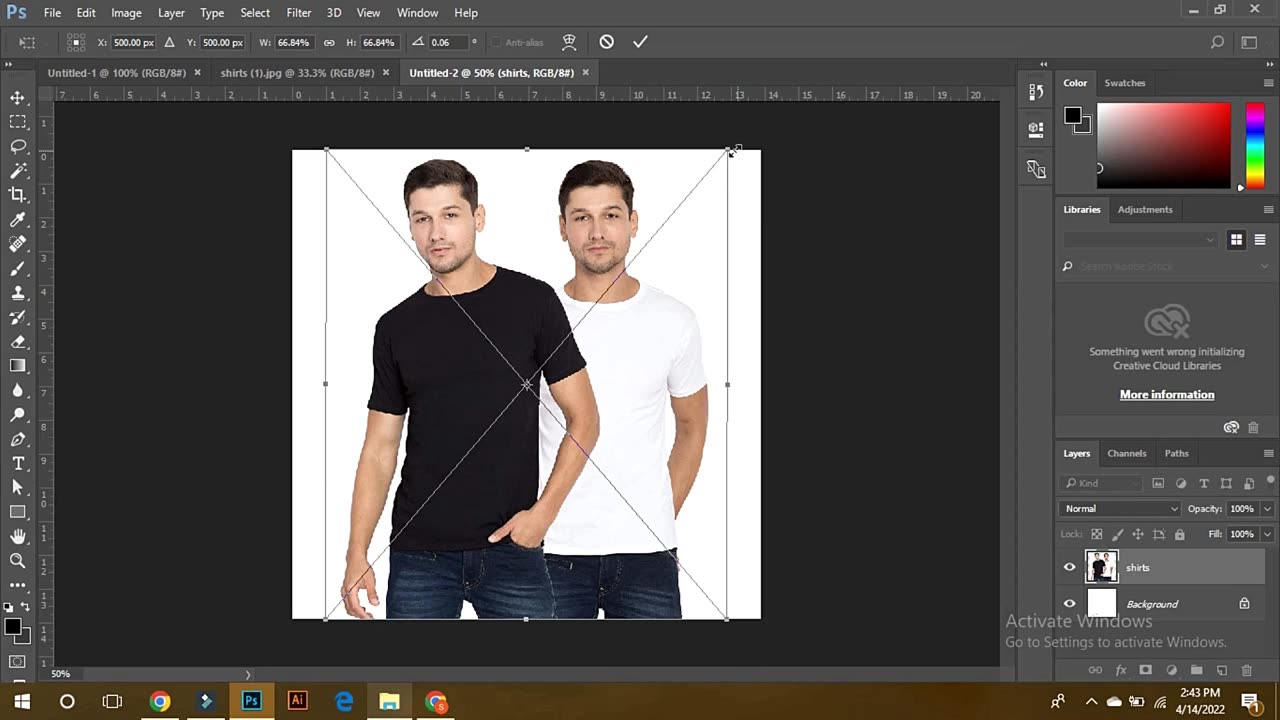Switch to Untitled-1 document tab
This screenshot has width=1280, height=720.
(x=117, y=73)
